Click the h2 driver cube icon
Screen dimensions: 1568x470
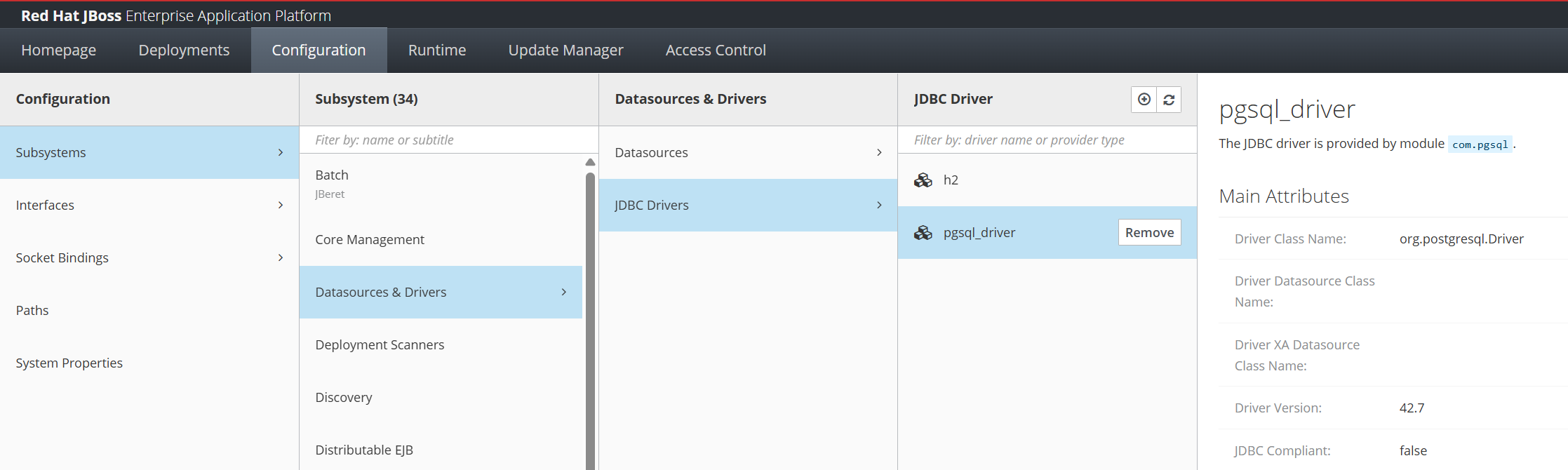[923, 180]
